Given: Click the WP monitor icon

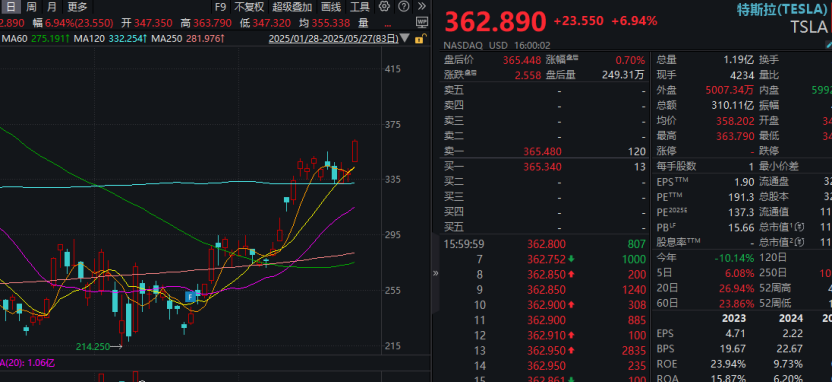Looking at the screenshot, I should tap(422, 22).
